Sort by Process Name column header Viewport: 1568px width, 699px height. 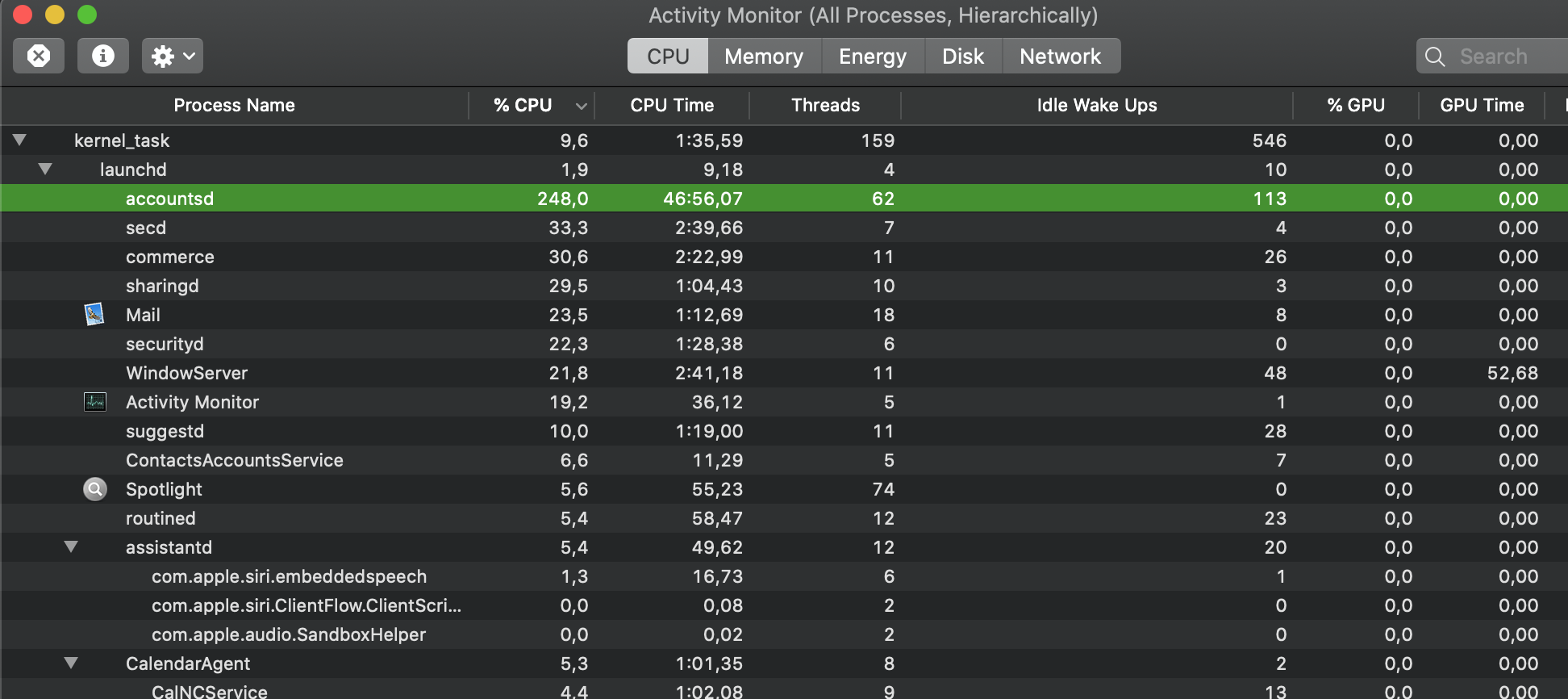pos(234,105)
